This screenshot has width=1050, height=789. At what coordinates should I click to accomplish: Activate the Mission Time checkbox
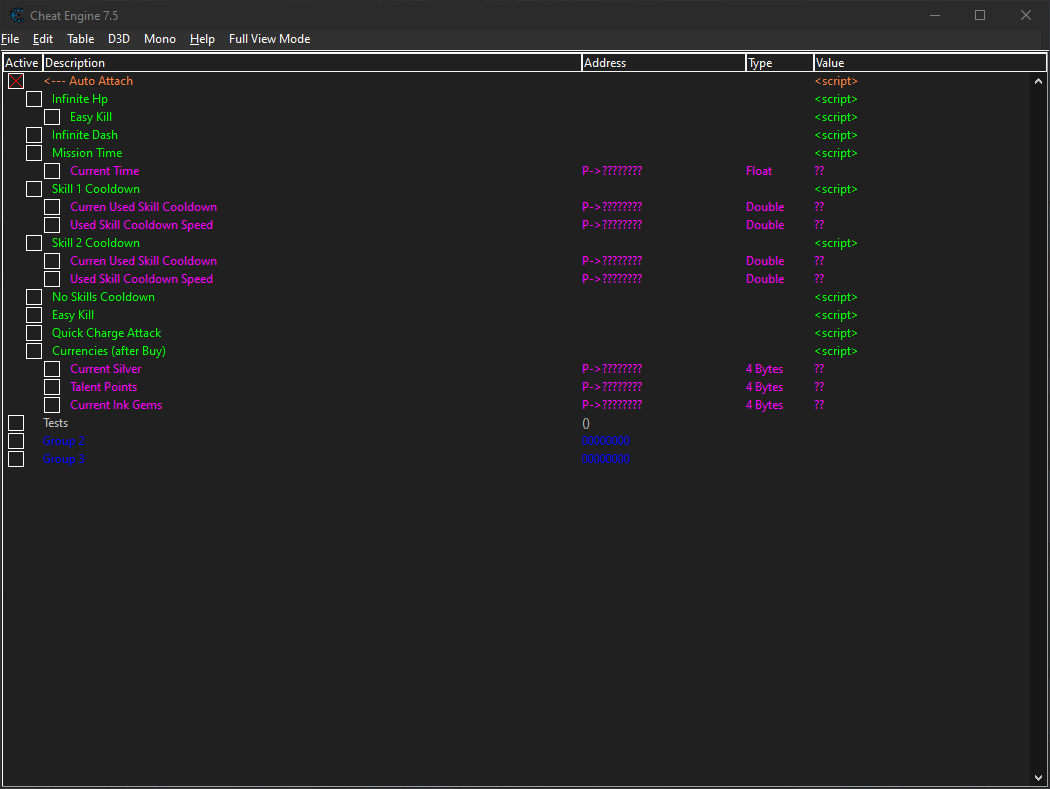tap(34, 153)
